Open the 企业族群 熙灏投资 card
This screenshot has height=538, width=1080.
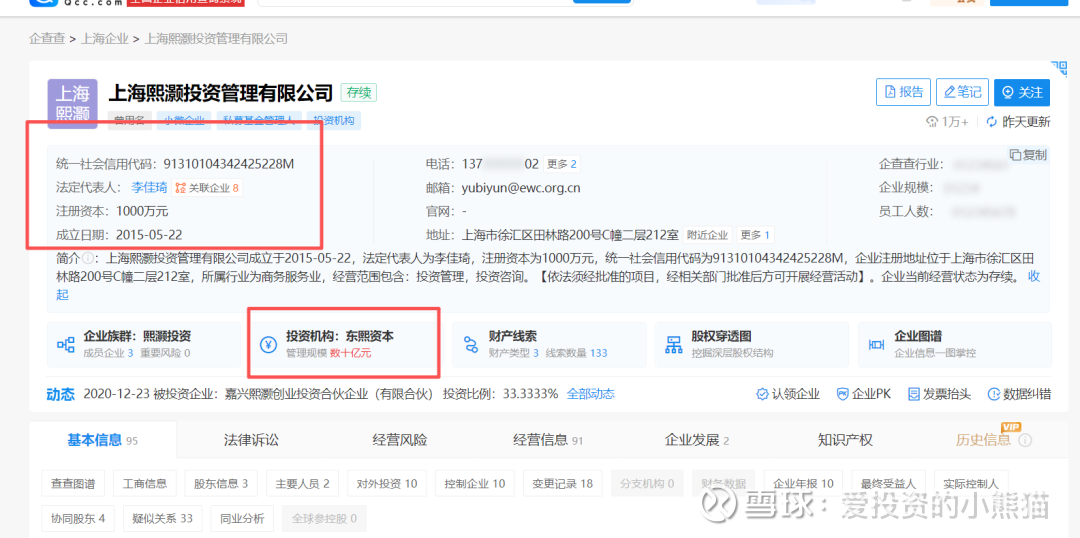(x=144, y=344)
